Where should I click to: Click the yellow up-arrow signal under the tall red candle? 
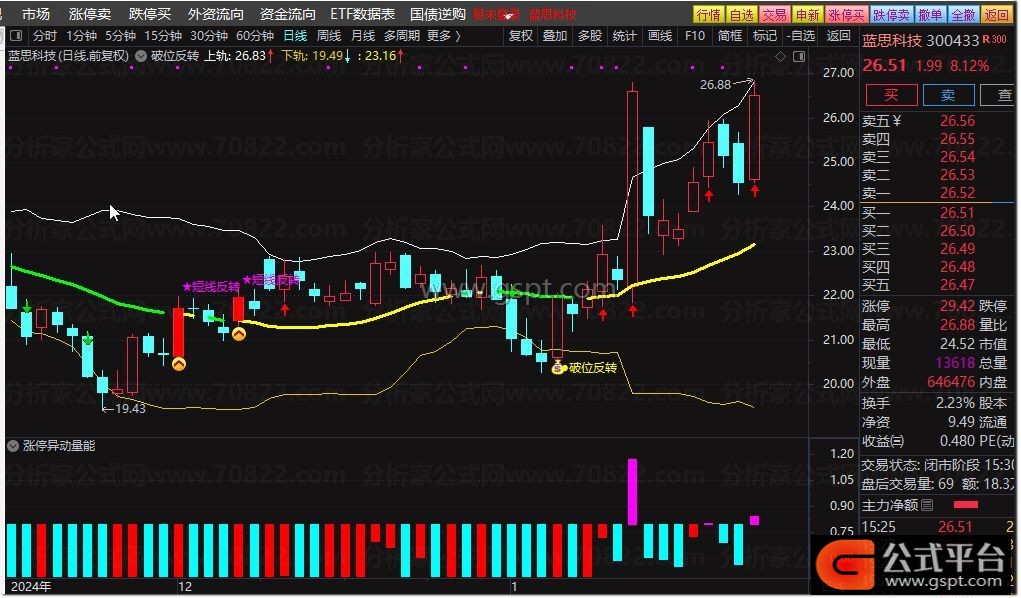(x=178, y=364)
